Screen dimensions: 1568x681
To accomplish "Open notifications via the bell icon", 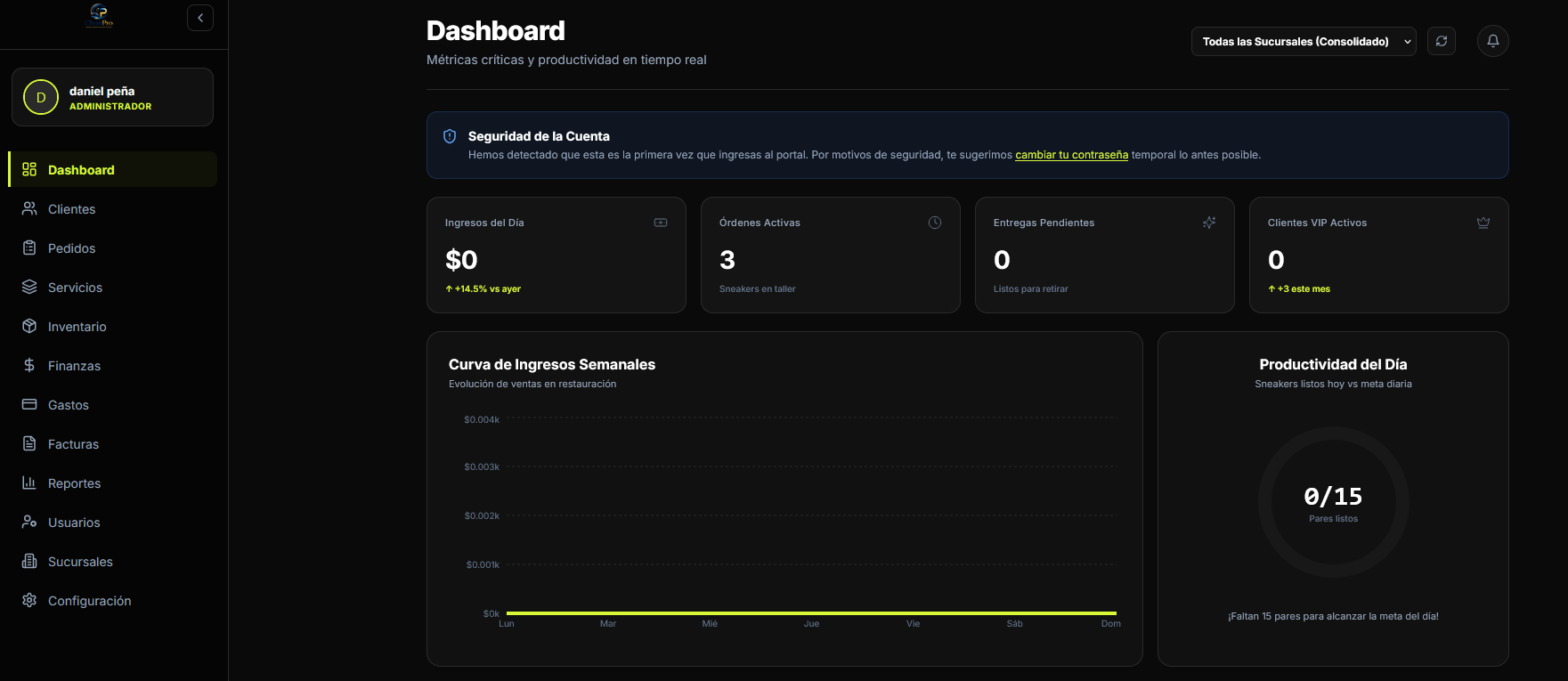I will tap(1493, 41).
